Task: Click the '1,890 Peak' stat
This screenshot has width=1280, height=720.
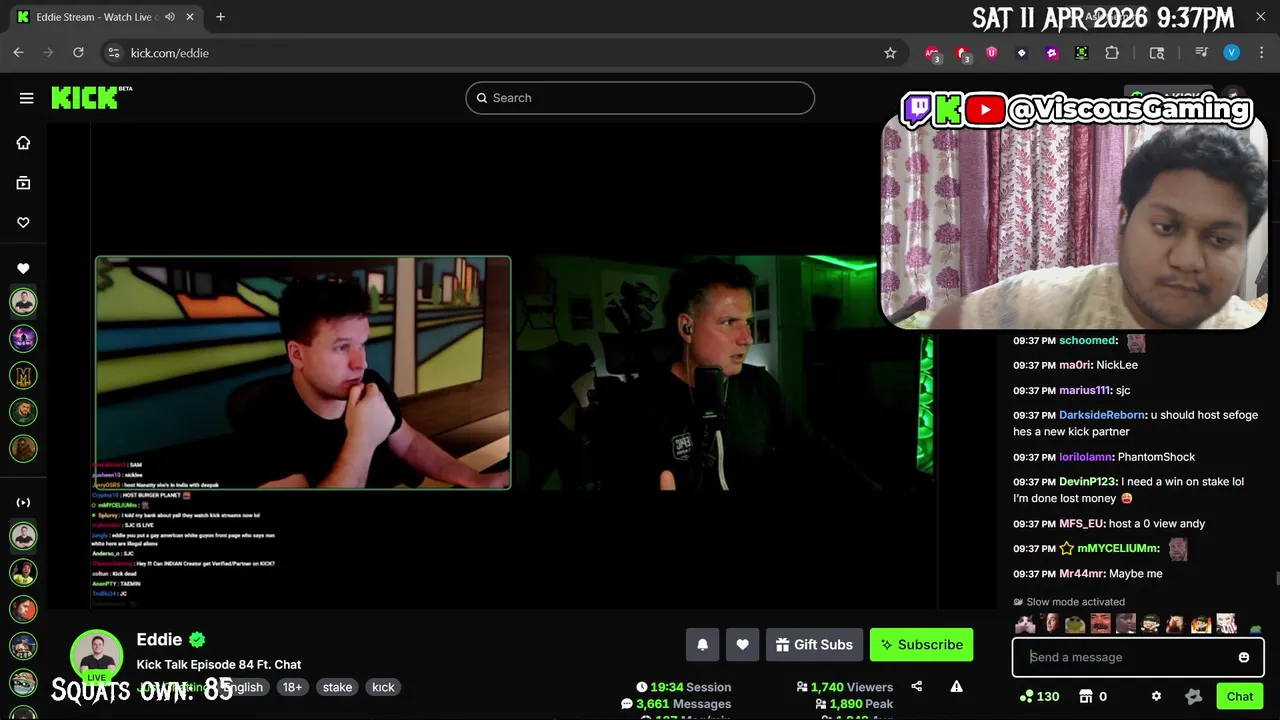Action: [855, 704]
